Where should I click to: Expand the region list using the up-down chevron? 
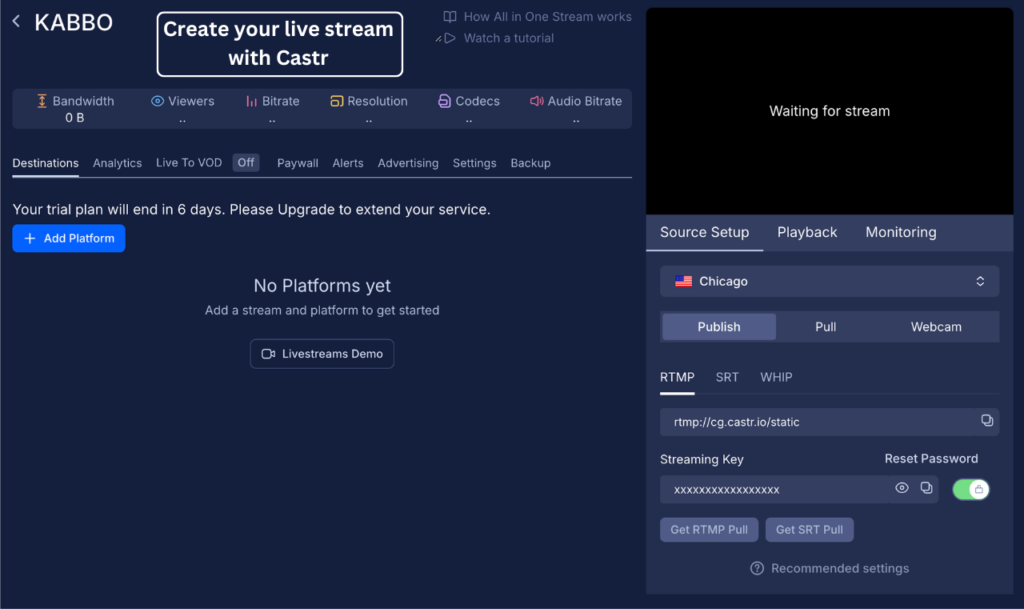tap(980, 281)
